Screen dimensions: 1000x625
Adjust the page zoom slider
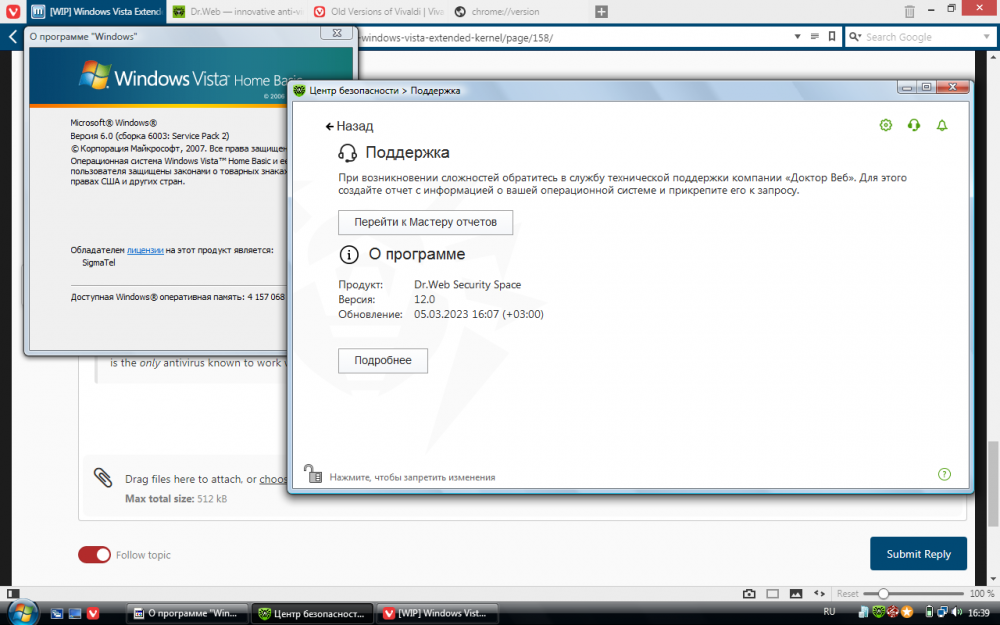click(883, 594)
